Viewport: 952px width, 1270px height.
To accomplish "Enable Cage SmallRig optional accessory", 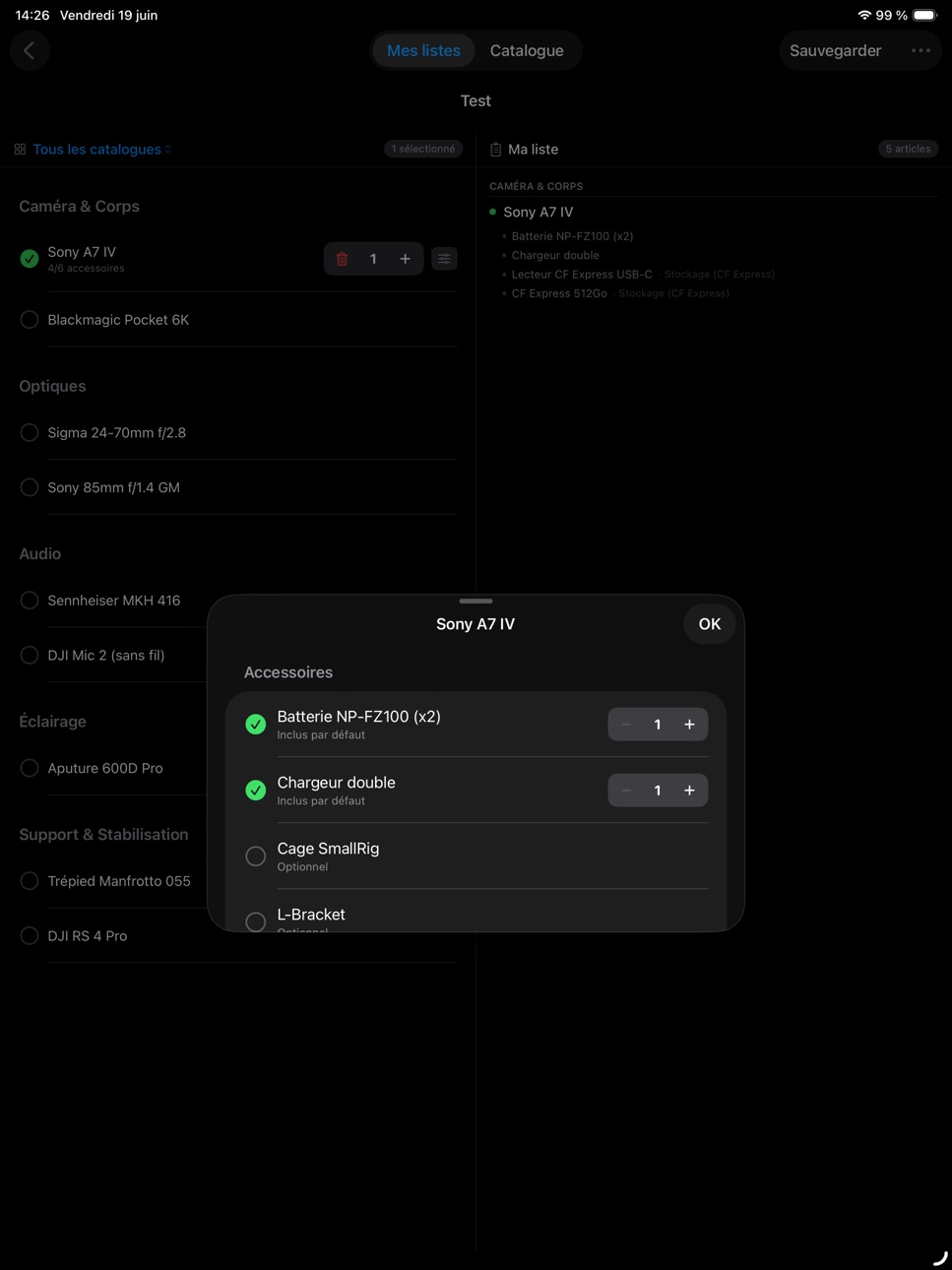I will 256,857.
